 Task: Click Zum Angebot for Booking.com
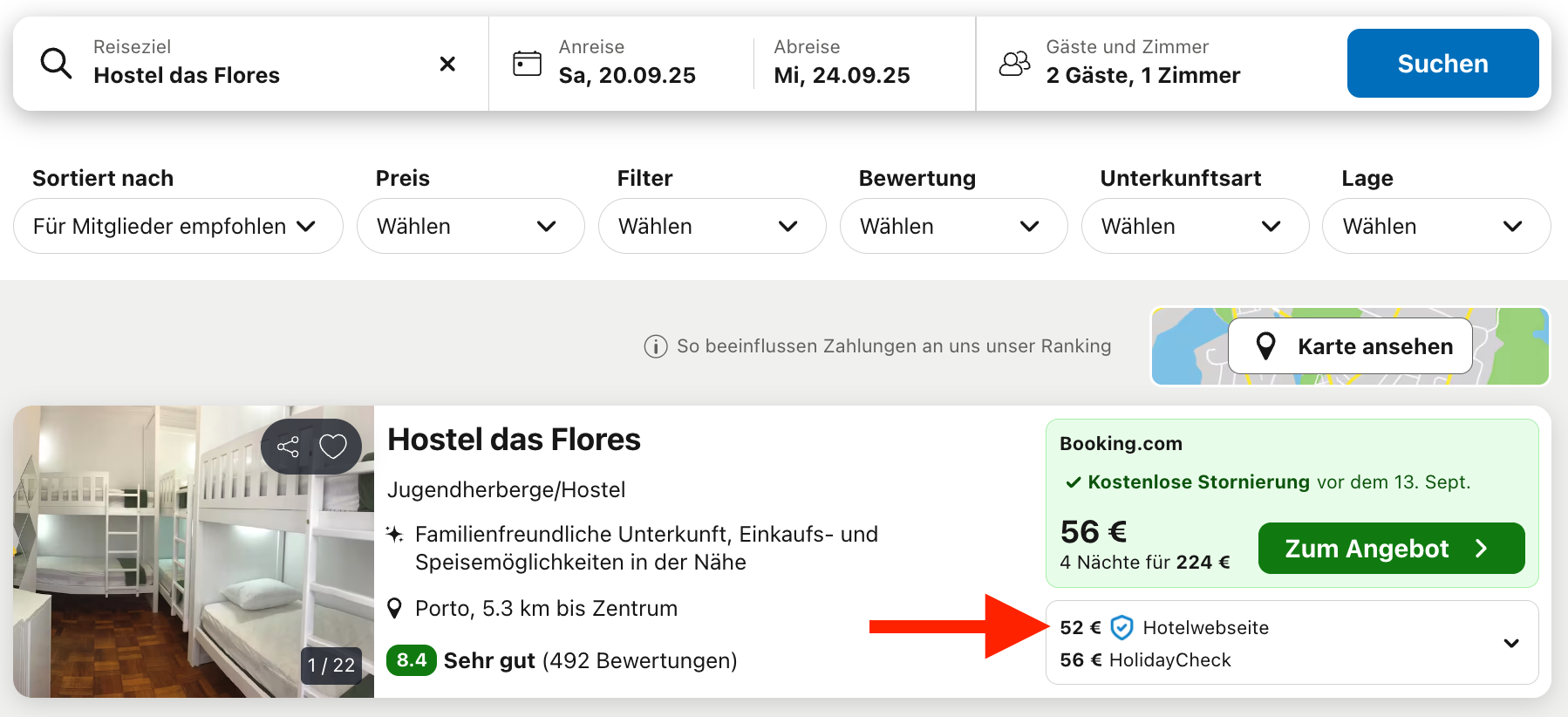(1391, 549)
